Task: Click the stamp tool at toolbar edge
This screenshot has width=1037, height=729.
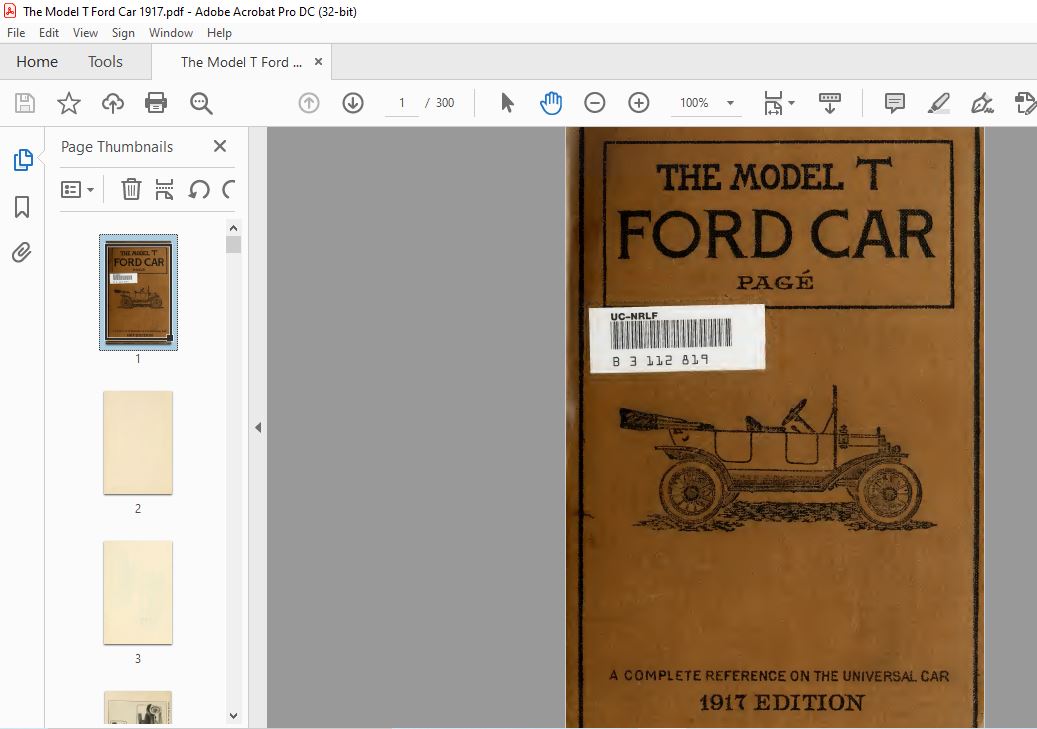Action: pos(1025,103)
